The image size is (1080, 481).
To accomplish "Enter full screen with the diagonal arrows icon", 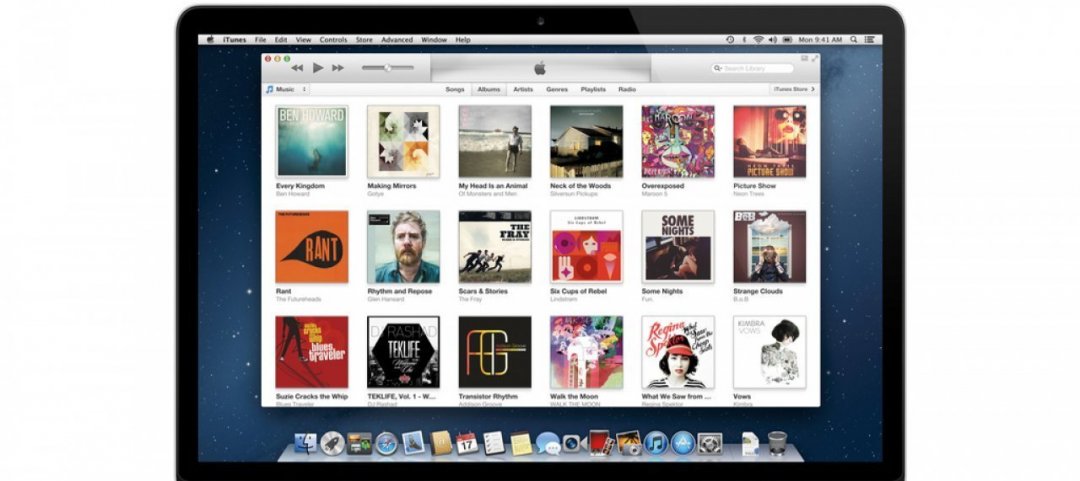I will (x=816, y=59).
